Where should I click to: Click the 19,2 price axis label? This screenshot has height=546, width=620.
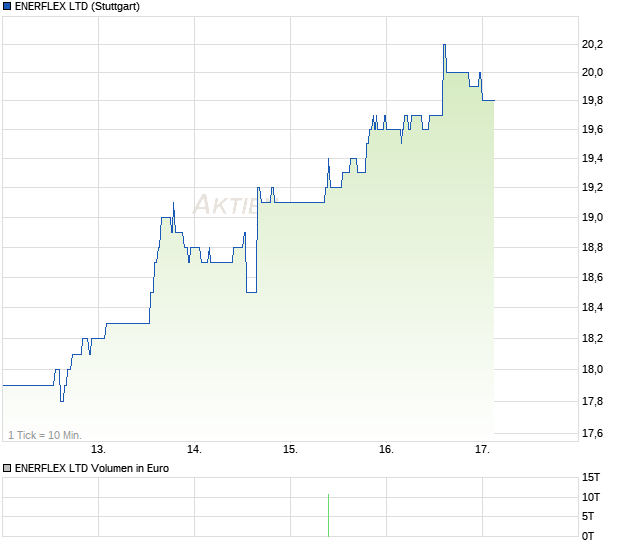[x=592, y=187]
